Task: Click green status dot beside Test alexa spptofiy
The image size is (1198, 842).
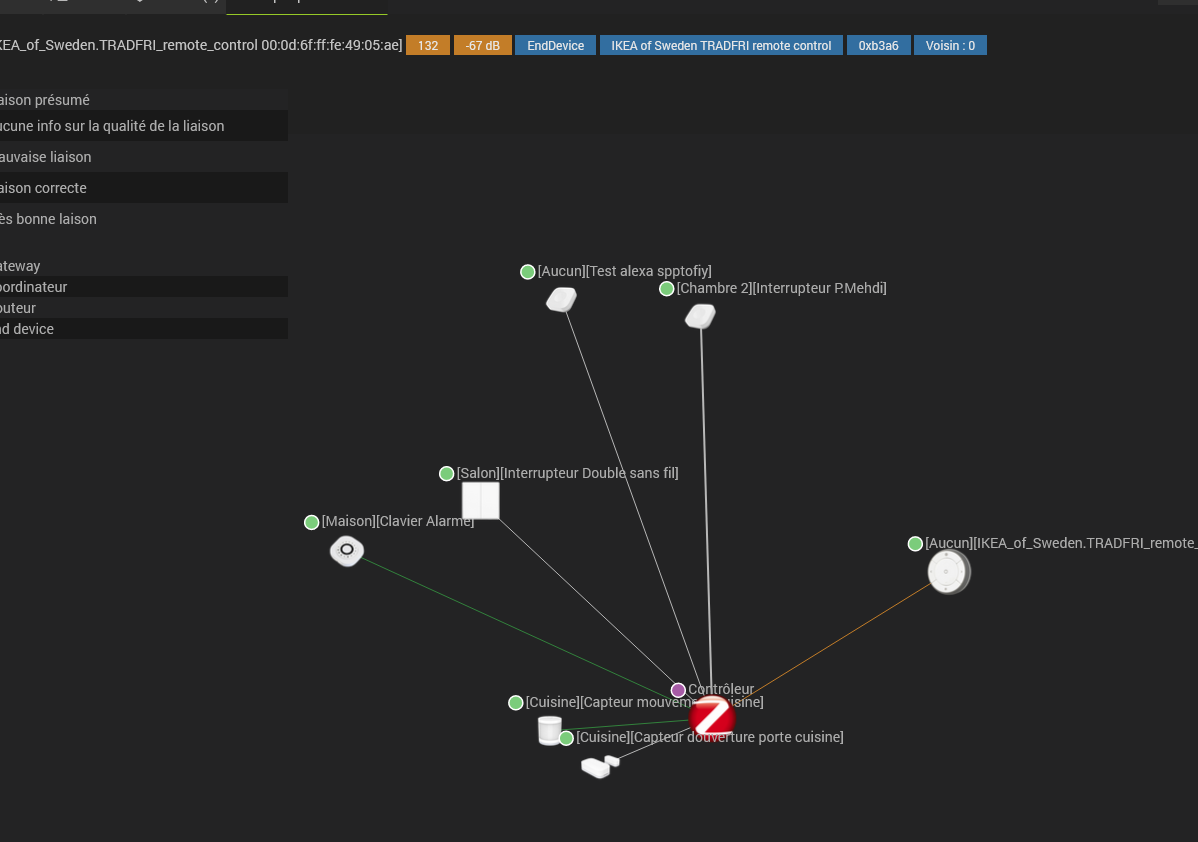Action: pyautogui.click(x=527, y=272)
